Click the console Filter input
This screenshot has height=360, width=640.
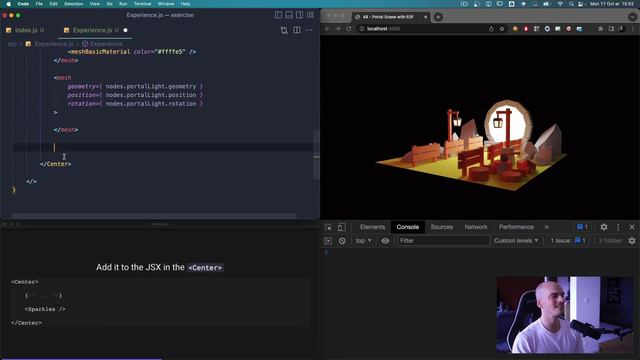coord(443,241)
